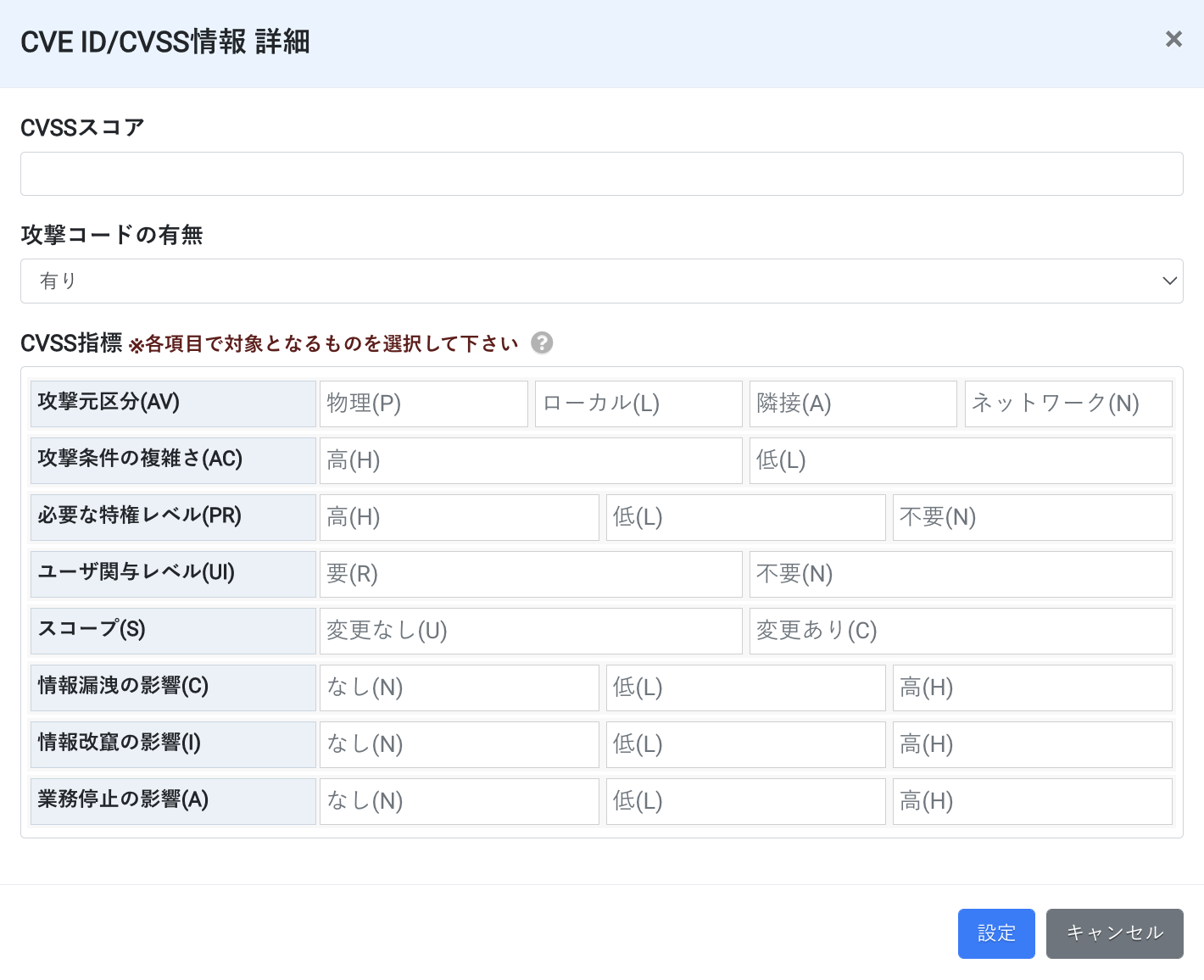Set 情報改竄の影響(I) to なし(N)

[x=460, y=744]
